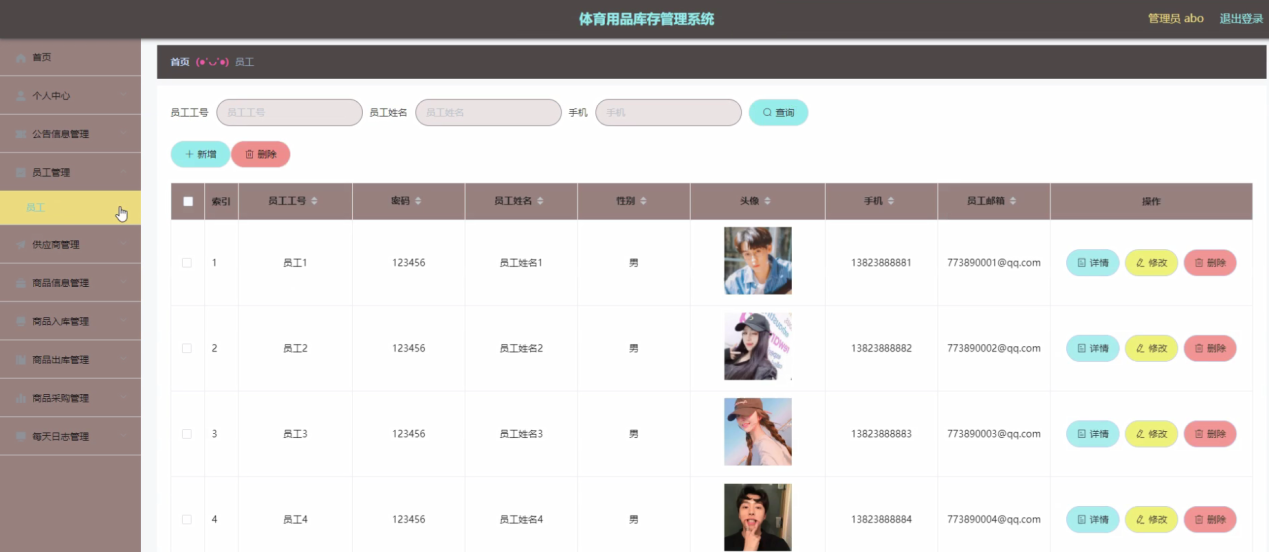Click the home icon beside 首页 in sidebar
The width and height of the screenshot is (1269, 552).
22,58
